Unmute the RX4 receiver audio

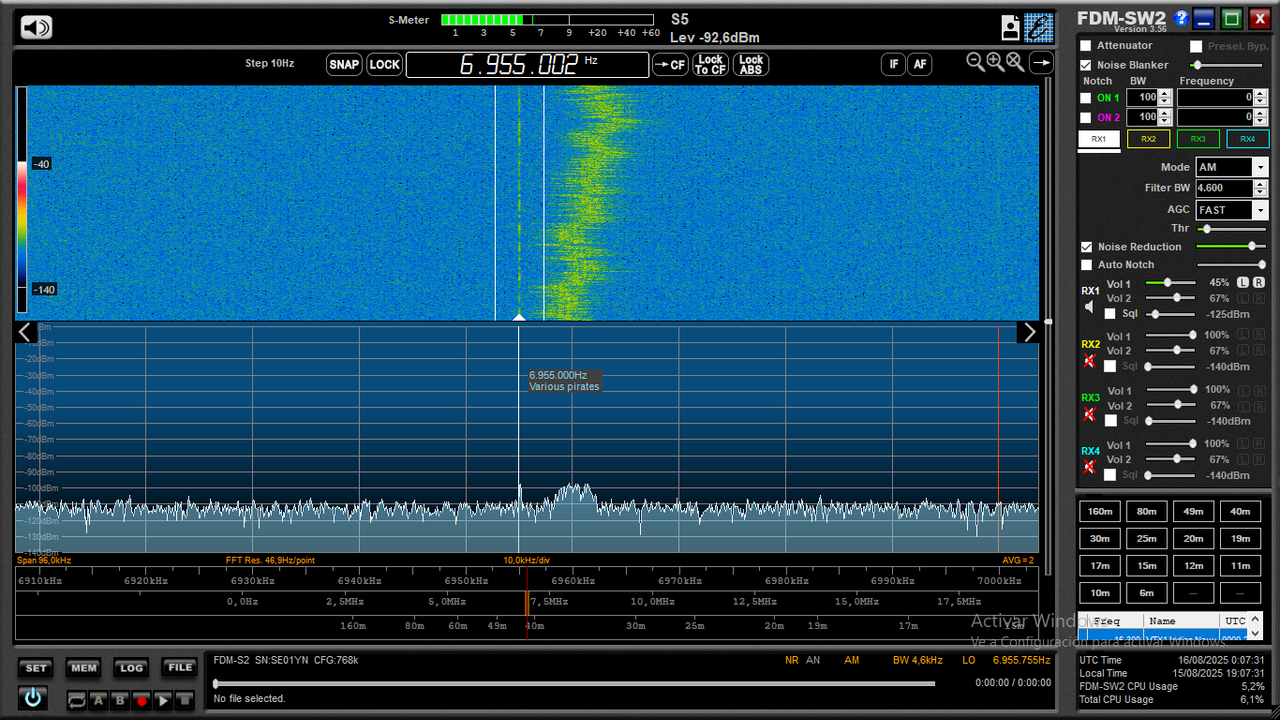1090,467
